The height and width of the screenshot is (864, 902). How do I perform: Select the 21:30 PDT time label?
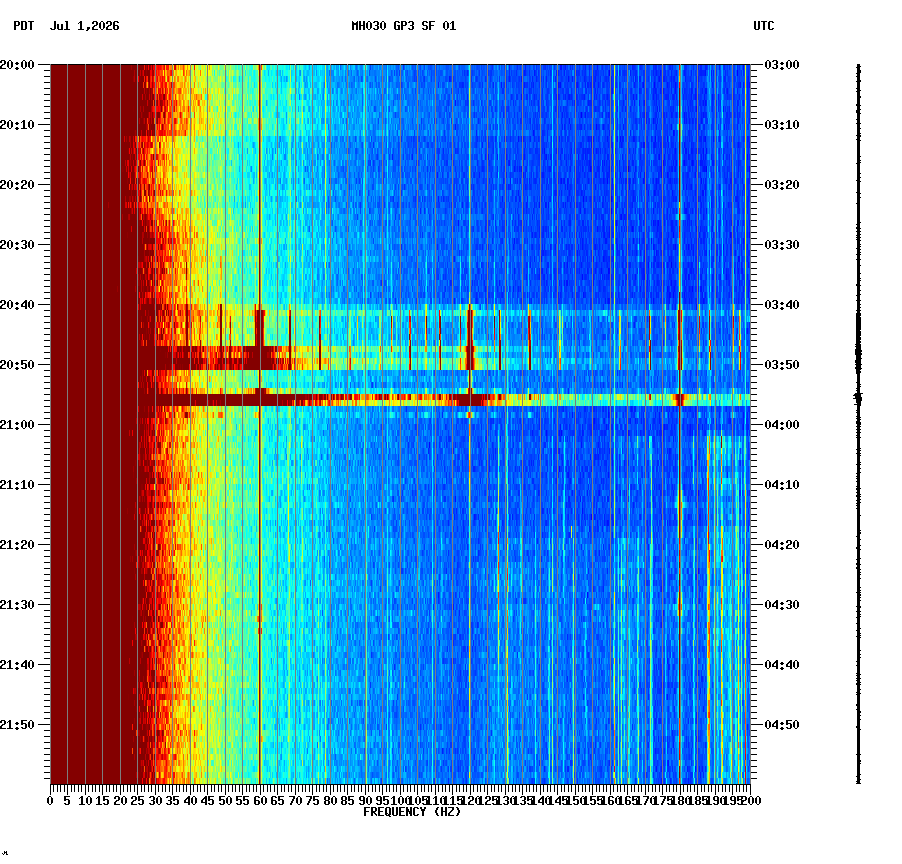[17, 605]
